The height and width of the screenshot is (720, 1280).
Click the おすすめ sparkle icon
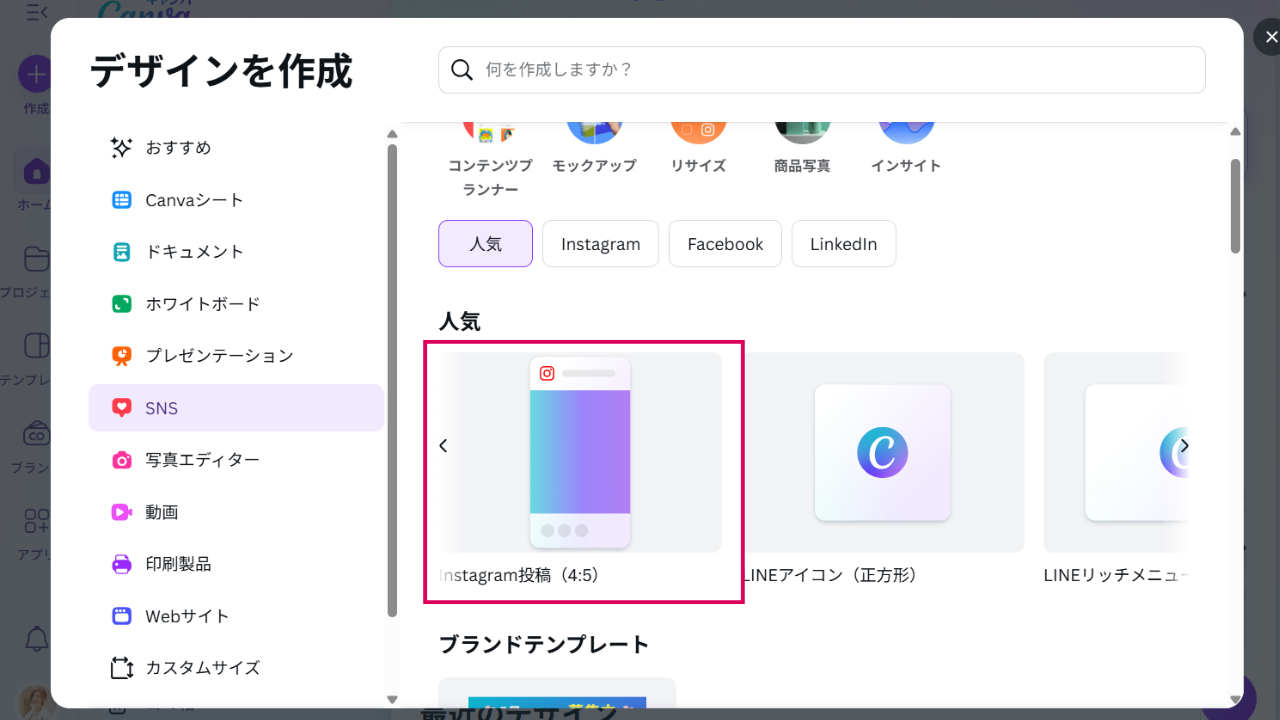[121, 148]
